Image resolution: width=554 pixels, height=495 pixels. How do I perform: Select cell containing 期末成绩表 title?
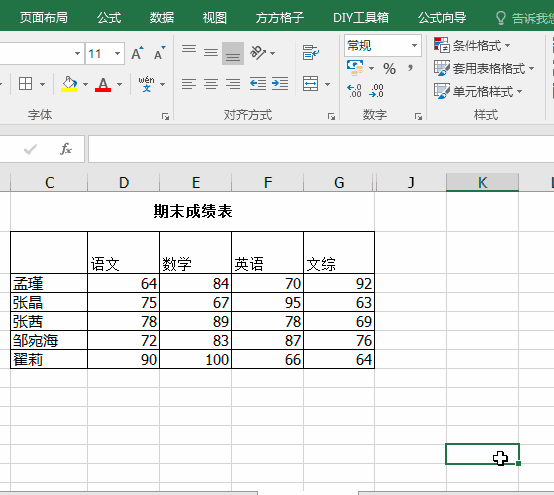coord(193,211)
